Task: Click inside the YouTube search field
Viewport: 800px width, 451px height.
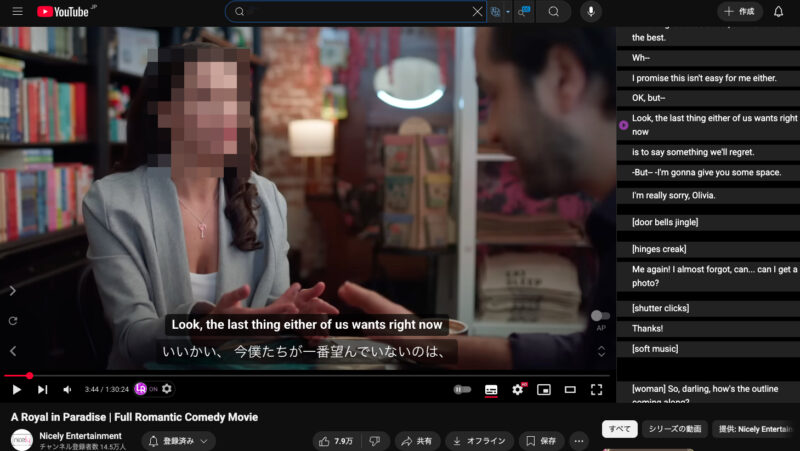Action: point(357,11)
